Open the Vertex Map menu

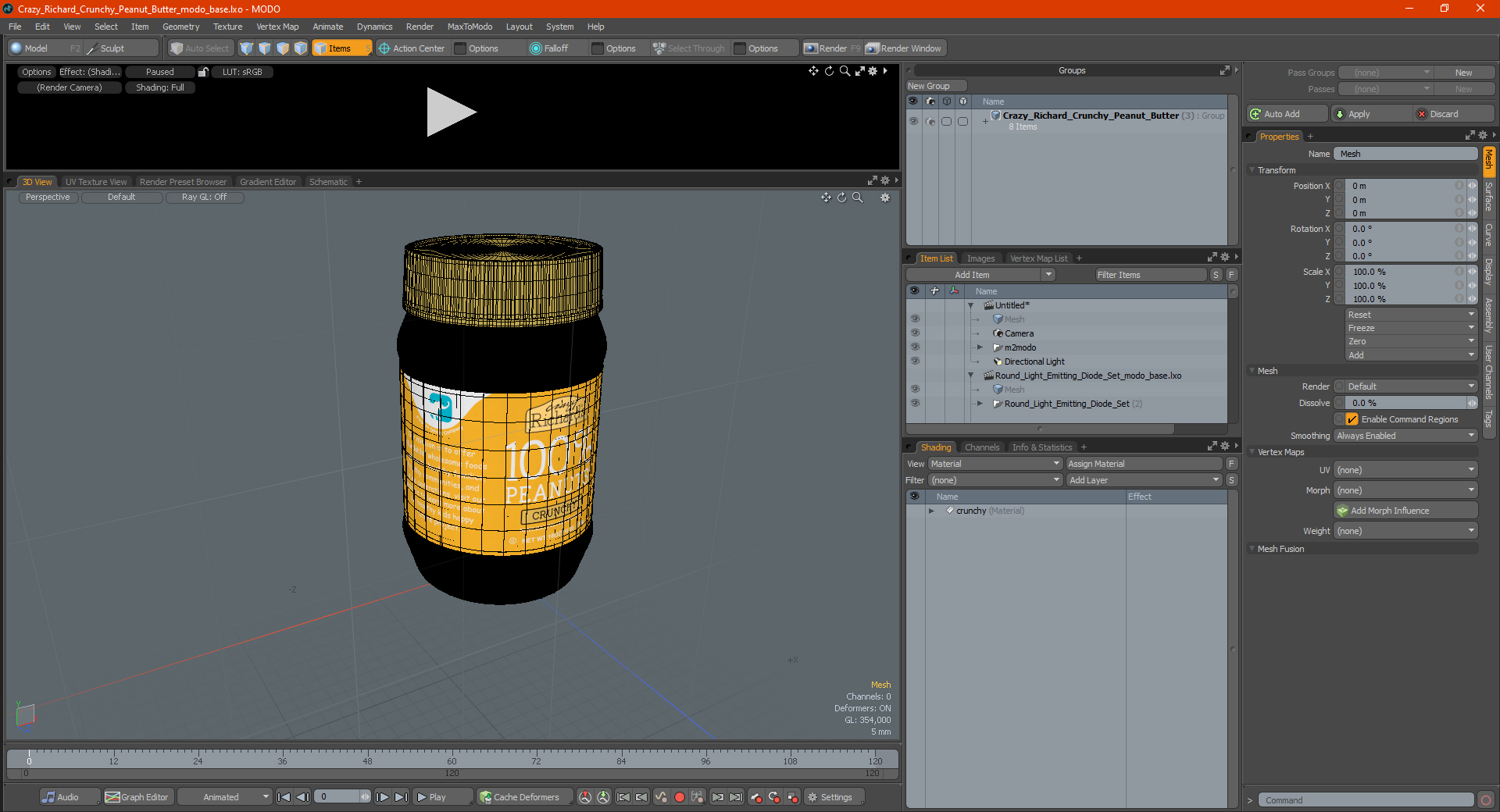(x=277, y=27)
